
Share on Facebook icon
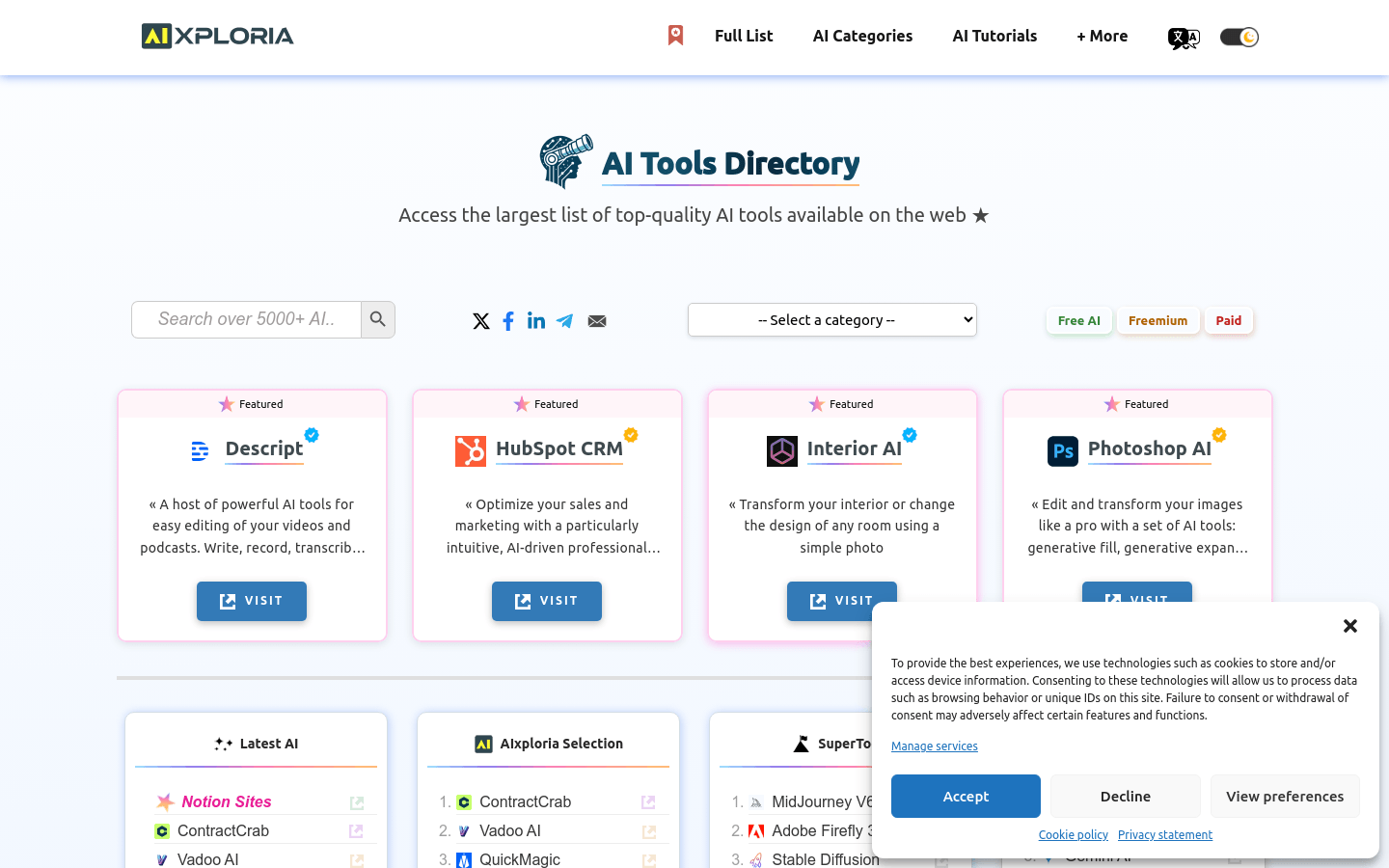(508, 321)
